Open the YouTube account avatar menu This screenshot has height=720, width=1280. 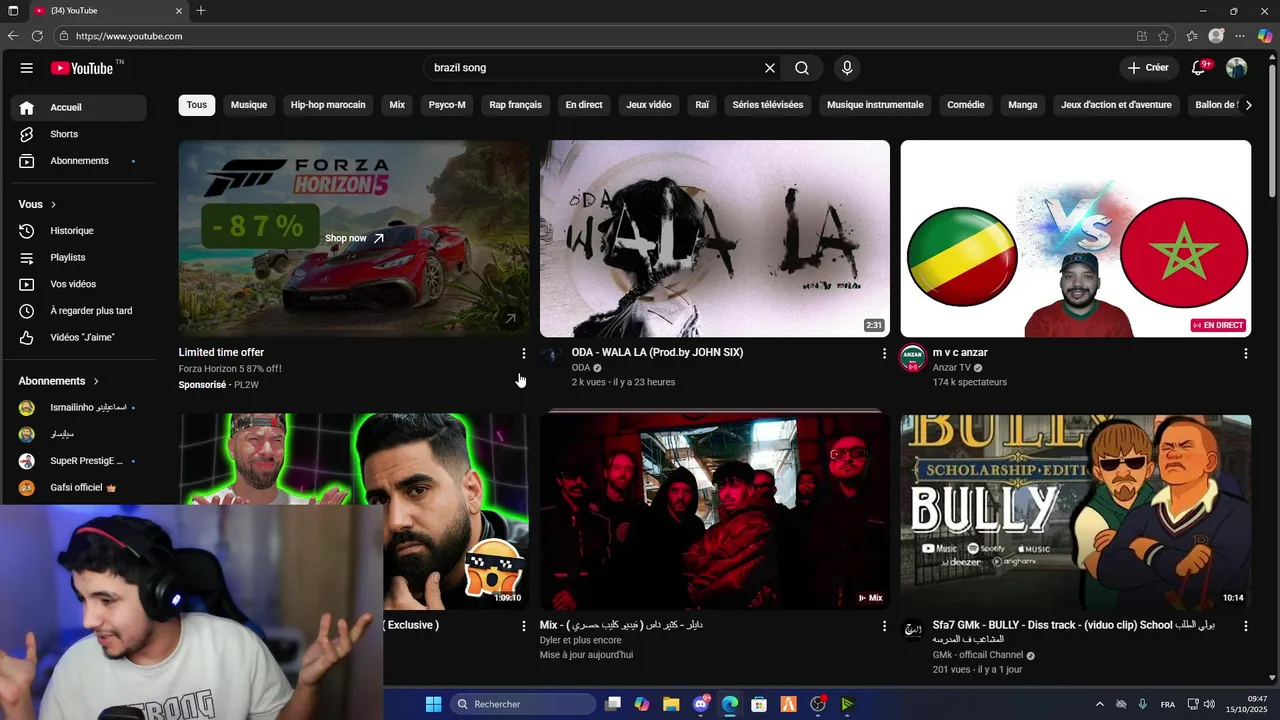point(1237,68)
